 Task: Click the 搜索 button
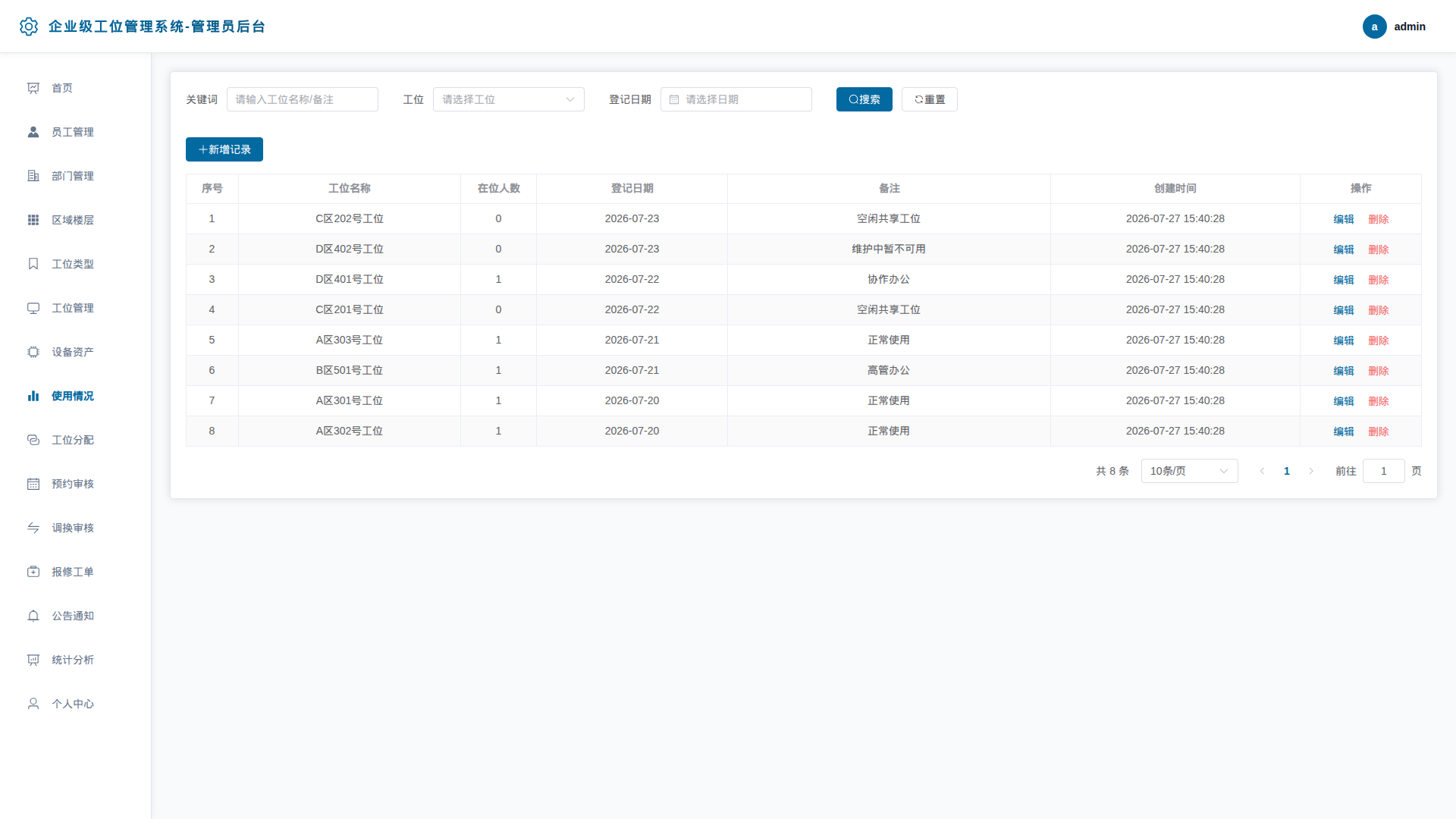coord(864,99)
